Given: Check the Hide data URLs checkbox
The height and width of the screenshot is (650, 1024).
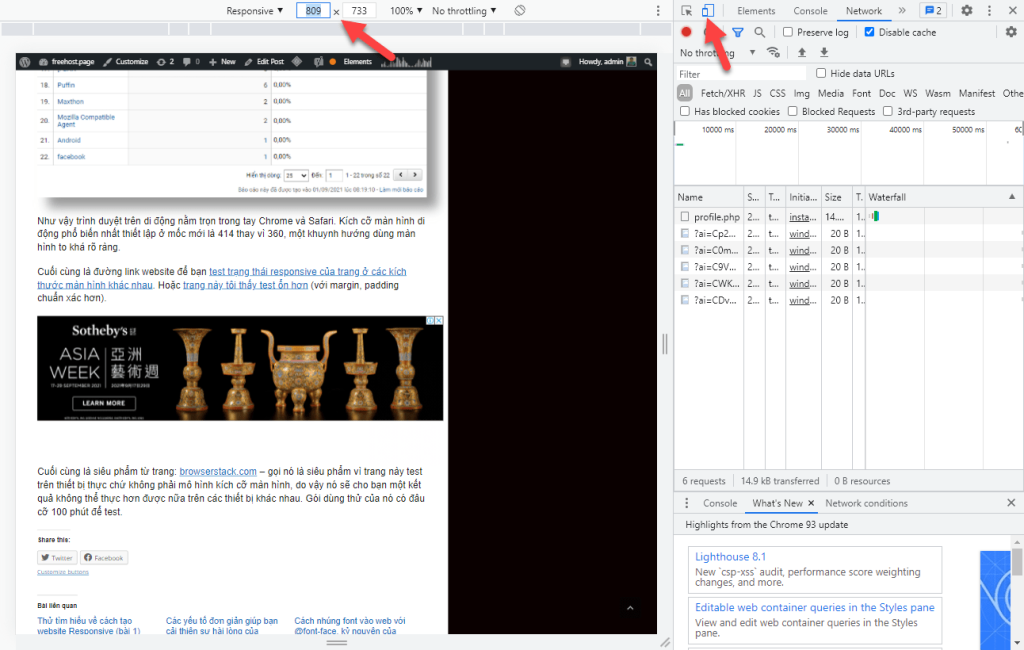Looking at the screenshot, I should (x=821, y=72).
